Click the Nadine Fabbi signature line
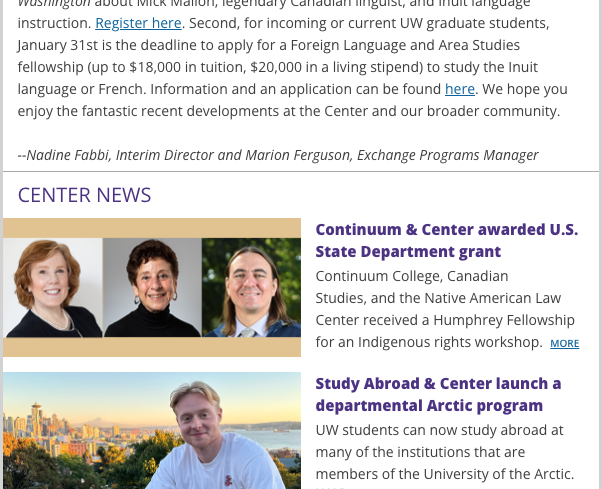This screenshot has height=489, width=602. click(278, 155)
